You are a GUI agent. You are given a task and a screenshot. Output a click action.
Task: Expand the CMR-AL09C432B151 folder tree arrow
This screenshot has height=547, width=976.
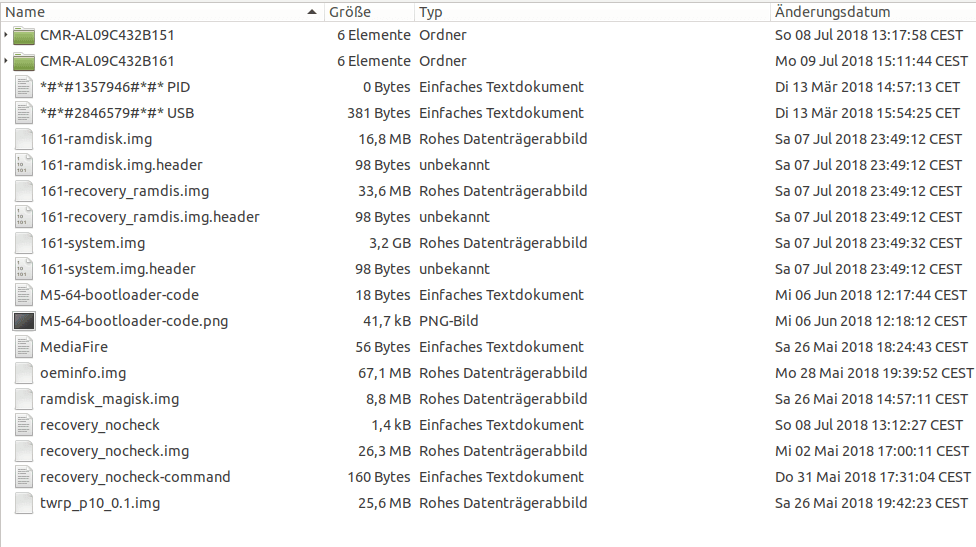(6, 35)
